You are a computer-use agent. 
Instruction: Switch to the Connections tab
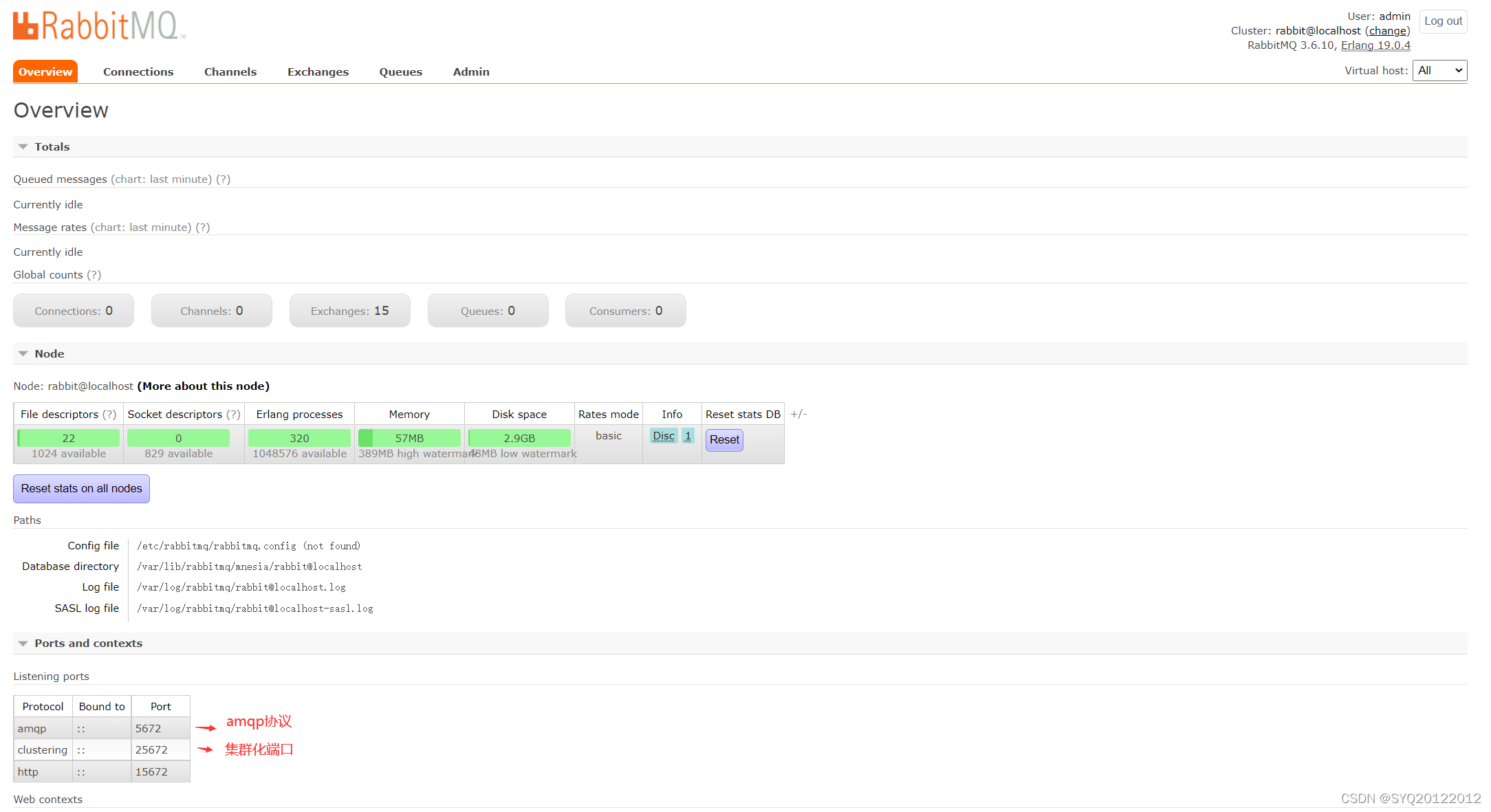click(x=138, y=72)
